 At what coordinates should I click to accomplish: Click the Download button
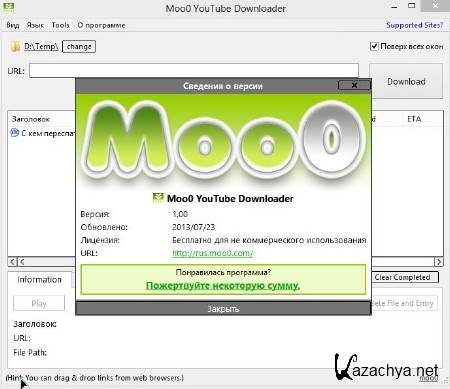[x=406, y=81]
